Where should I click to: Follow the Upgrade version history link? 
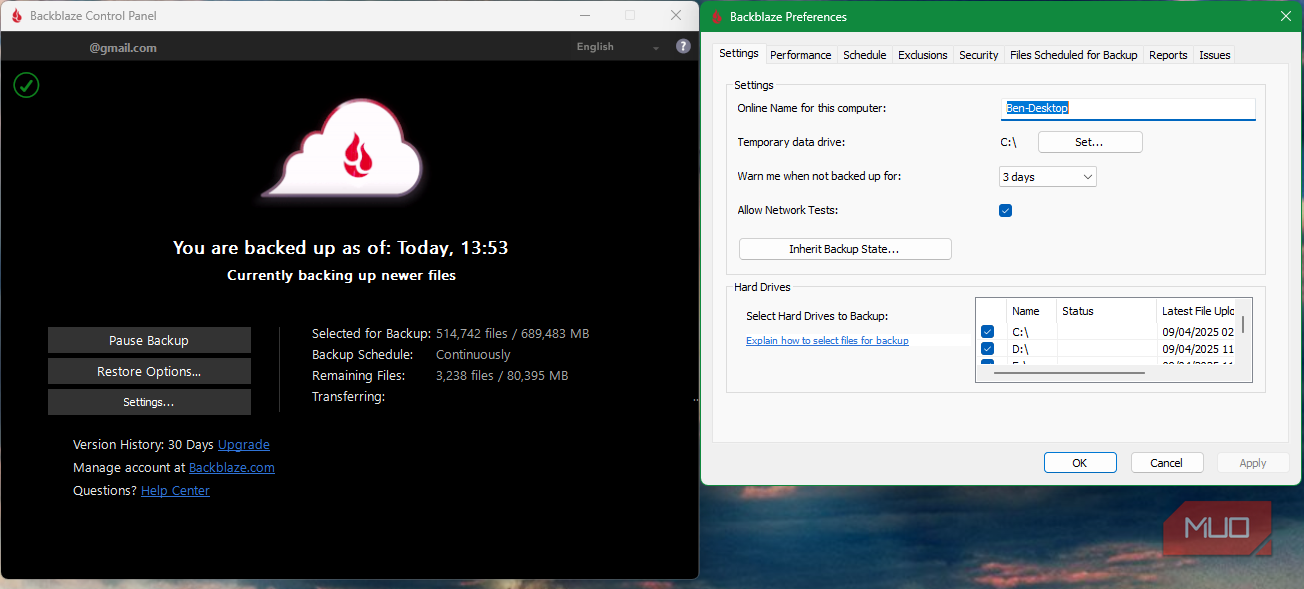244,445
